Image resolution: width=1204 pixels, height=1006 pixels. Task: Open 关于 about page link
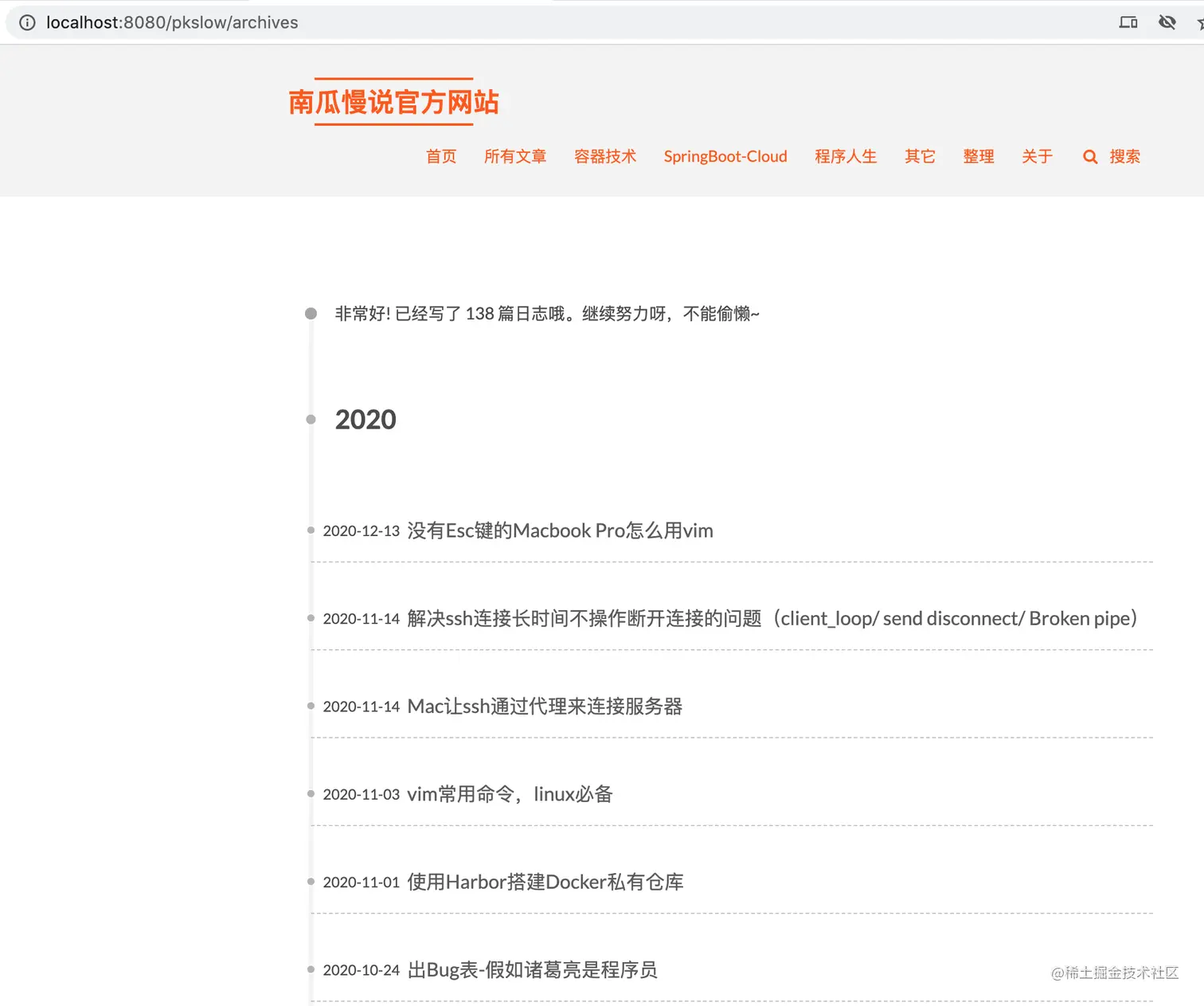tap(1037, 156)
